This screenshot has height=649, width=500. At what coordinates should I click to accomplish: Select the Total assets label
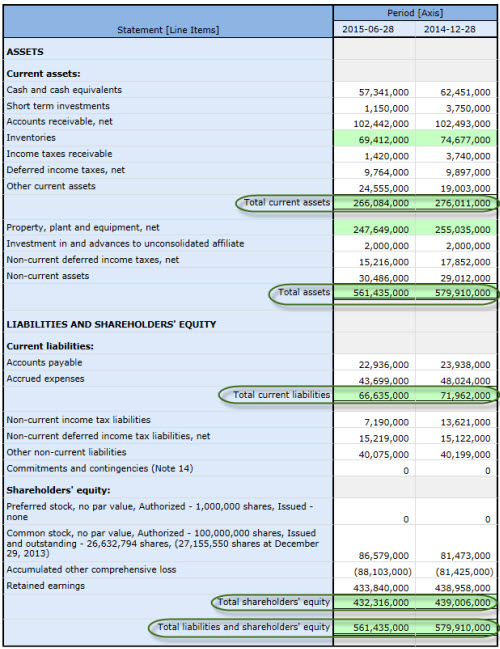304,292
